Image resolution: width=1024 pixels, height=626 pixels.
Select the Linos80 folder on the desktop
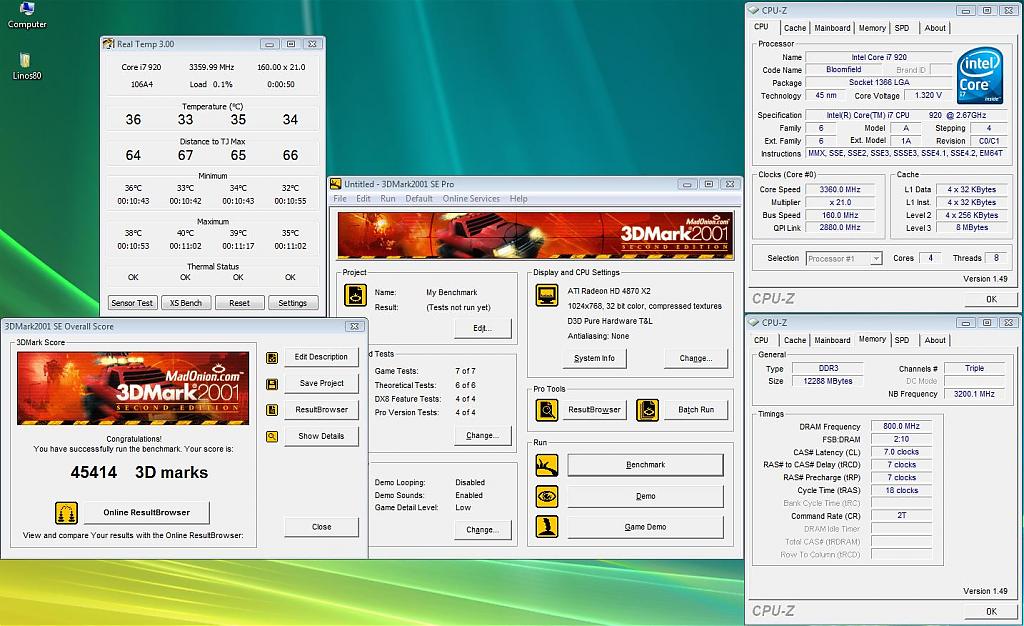point(26,66)
